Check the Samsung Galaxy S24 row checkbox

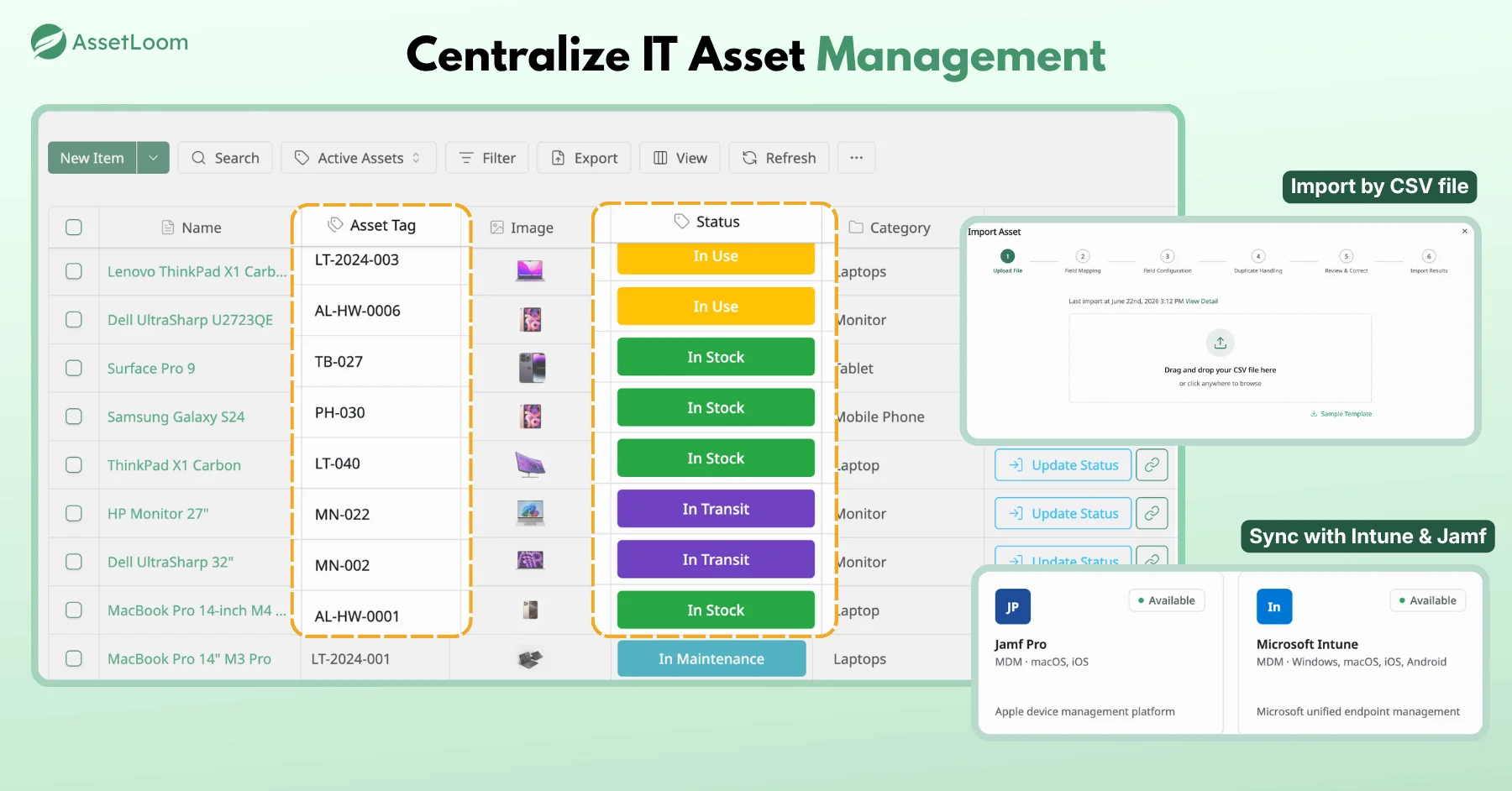point(74,416)
